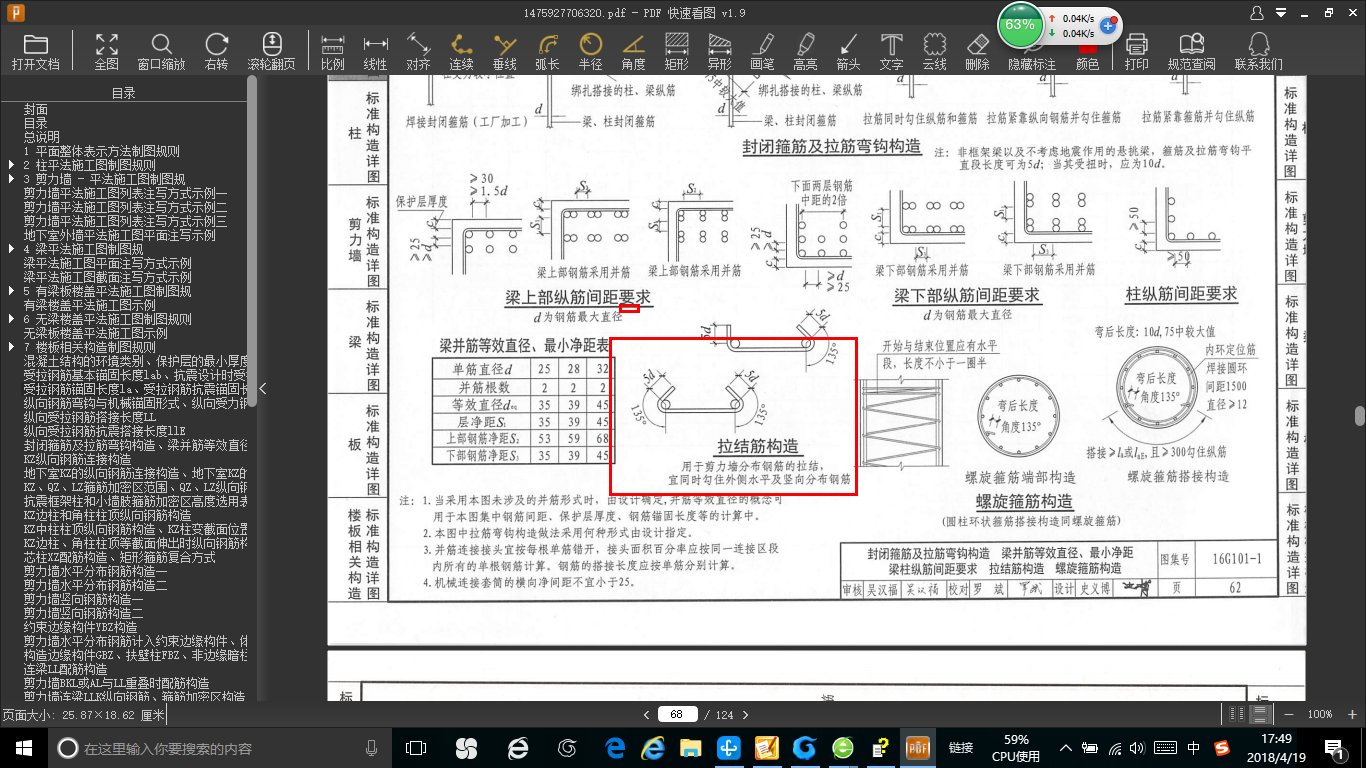This screenshot has height=768, width=1366.
Task: Open the user account icon in title bar
Action: [x=1257, y=13]
